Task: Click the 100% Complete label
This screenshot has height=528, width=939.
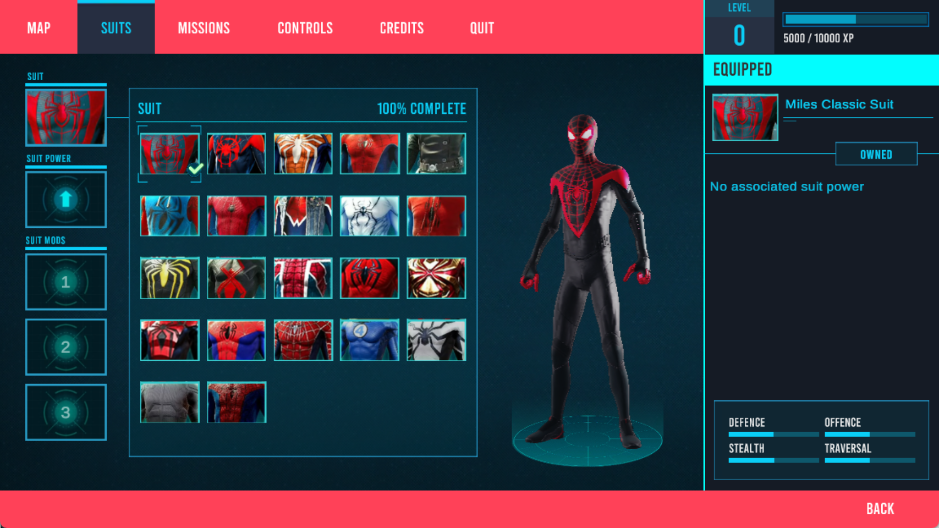Action: tap(422, 109)
